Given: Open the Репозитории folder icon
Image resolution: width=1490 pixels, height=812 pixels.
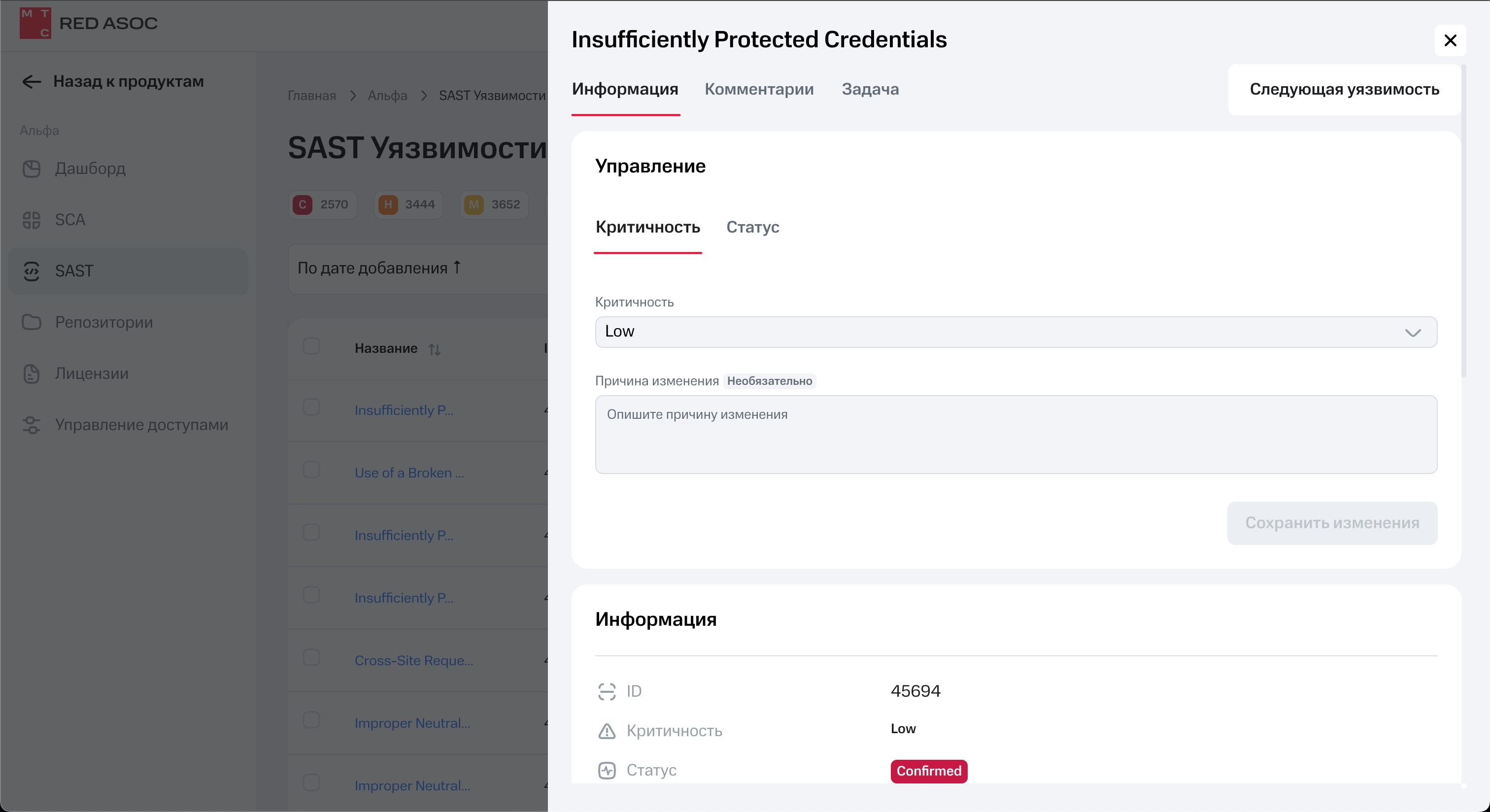Looking at the screenshot, I should (31, 322).
